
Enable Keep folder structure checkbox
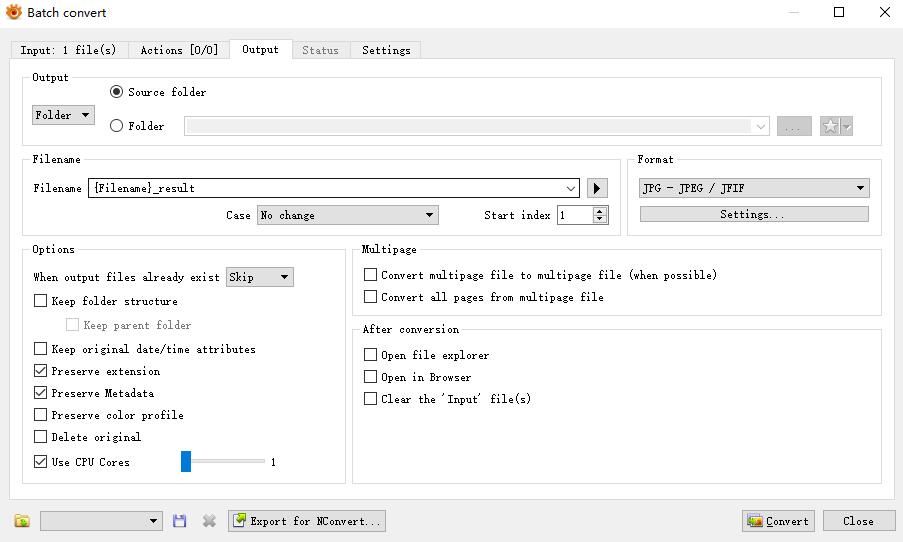[x=41, y=301]
